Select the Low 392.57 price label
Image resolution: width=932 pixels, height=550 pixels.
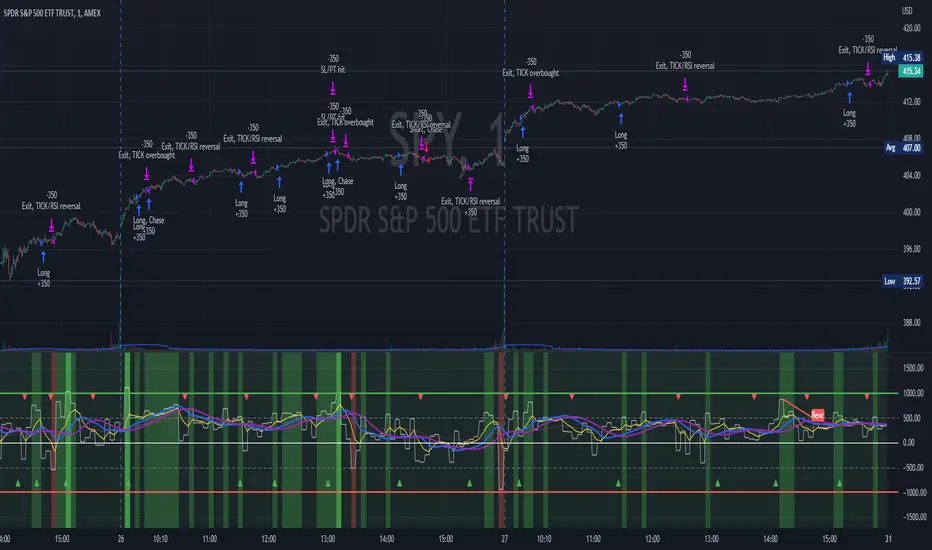pyautogui.click(x=902, y=281)
